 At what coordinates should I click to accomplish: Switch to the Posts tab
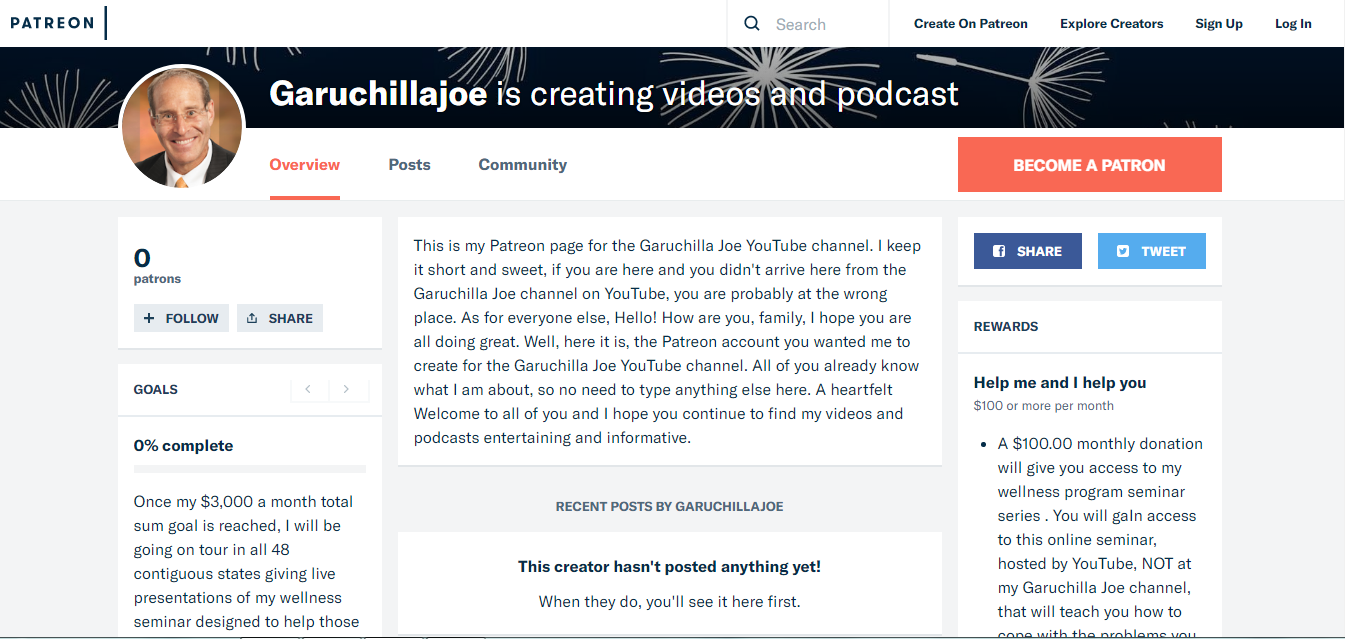coord(410,165)
